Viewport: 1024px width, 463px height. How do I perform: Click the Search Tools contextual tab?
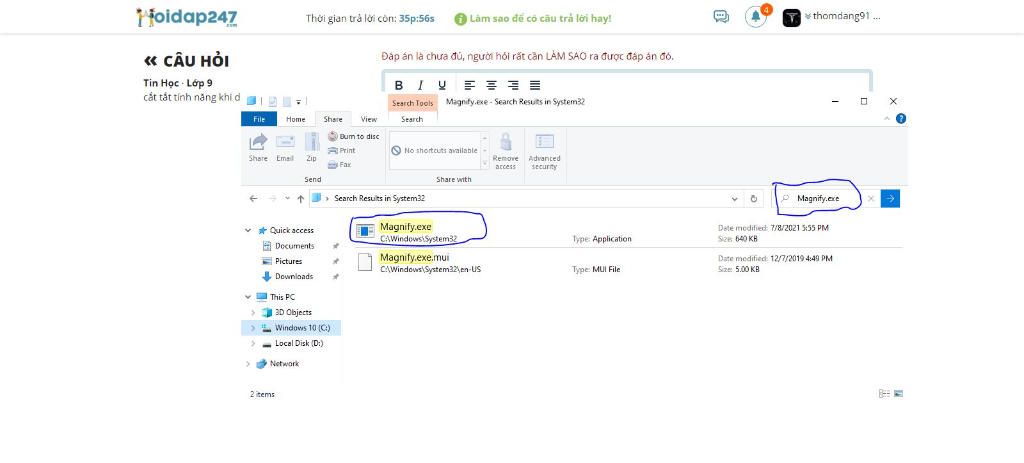pyautogui.click(x=412, y=103)
